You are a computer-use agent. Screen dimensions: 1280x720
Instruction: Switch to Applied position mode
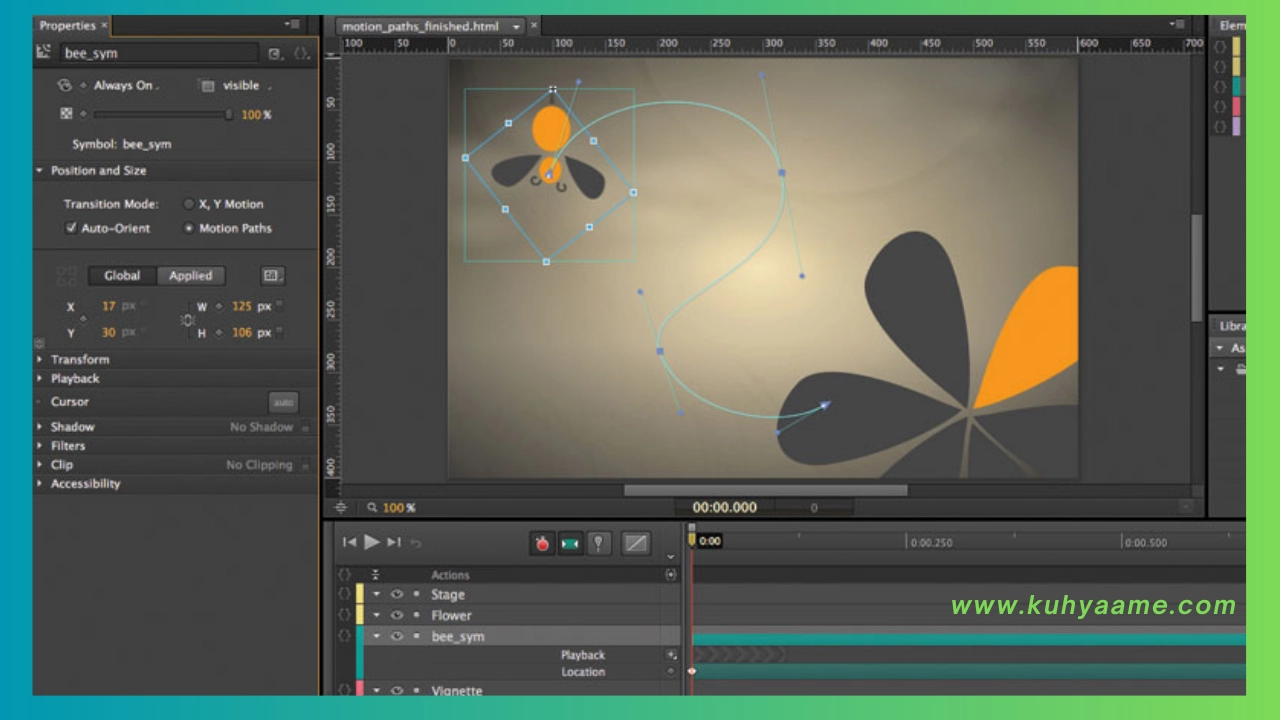(x=190, y=276)
